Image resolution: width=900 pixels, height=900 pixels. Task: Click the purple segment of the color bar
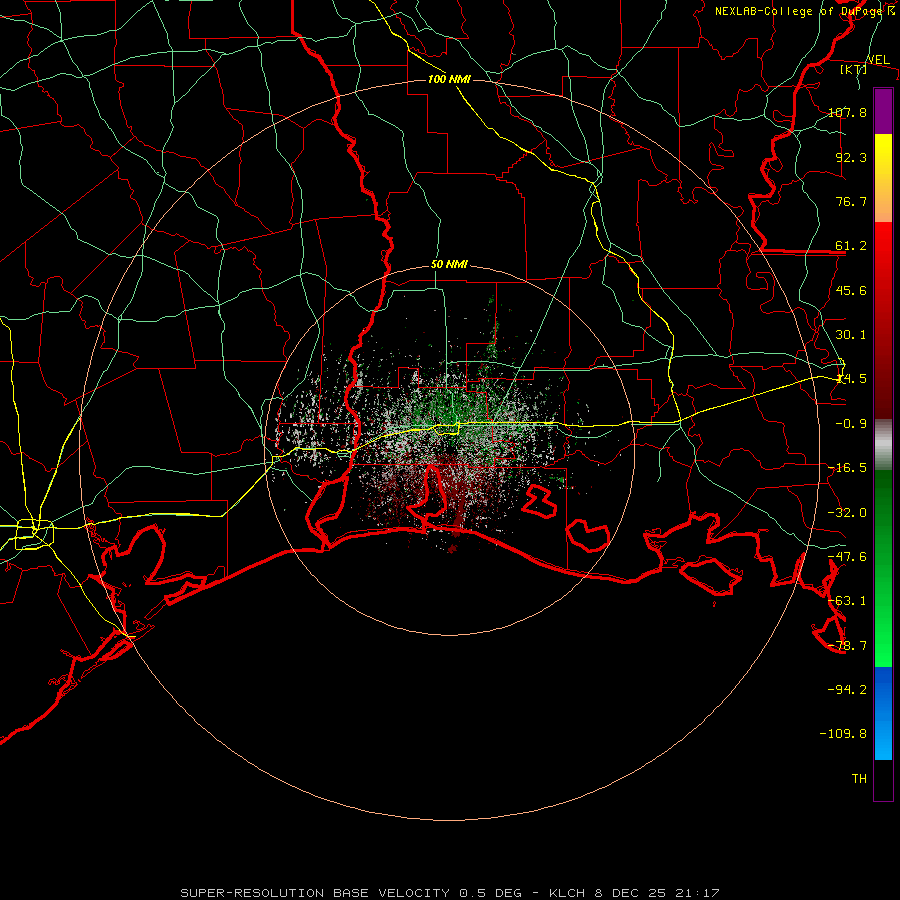point(883,111)
